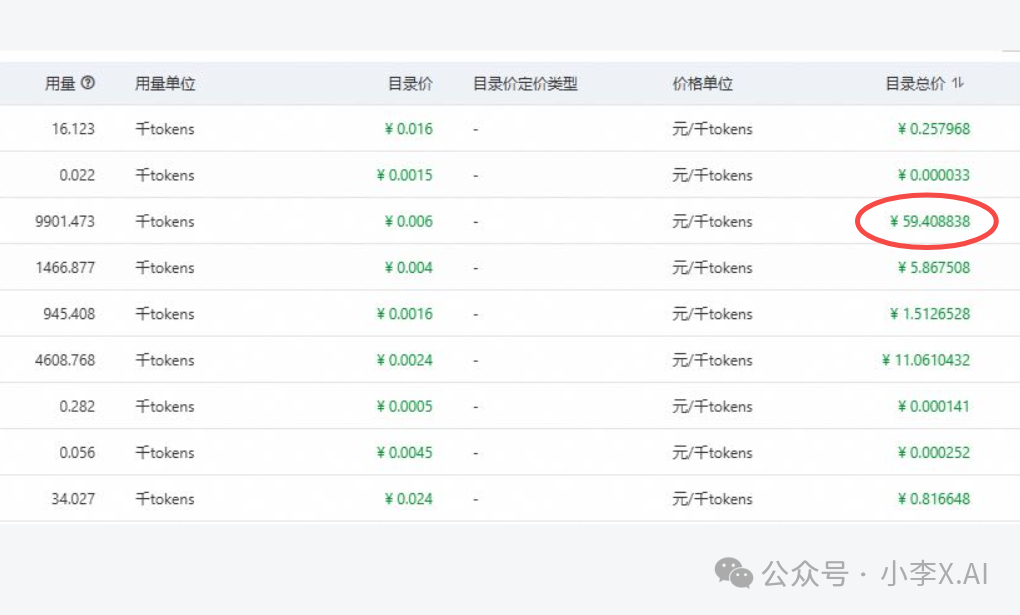Click the 用量单位 column header
Image resolution: width=1020 pixels, height=615 pixels.
click(163, 84)
